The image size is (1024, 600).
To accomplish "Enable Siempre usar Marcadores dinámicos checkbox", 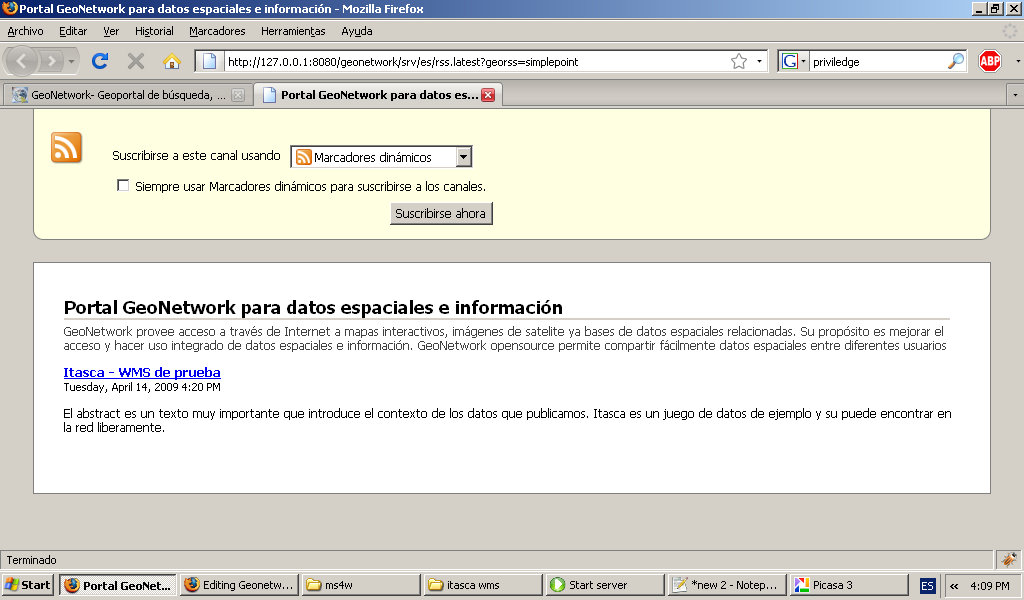I will point(123,185).
